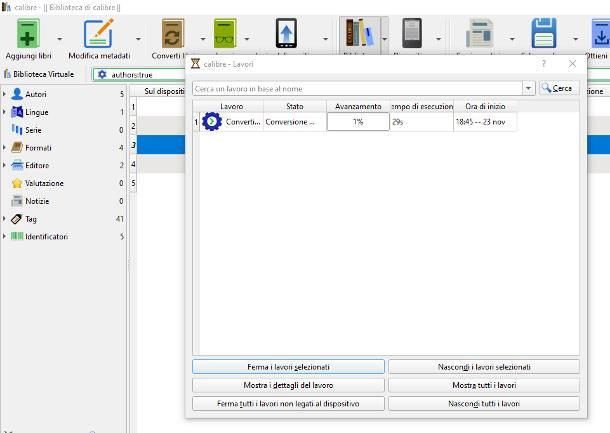
Task: Select the Tag icon
Action: [17, 219]
